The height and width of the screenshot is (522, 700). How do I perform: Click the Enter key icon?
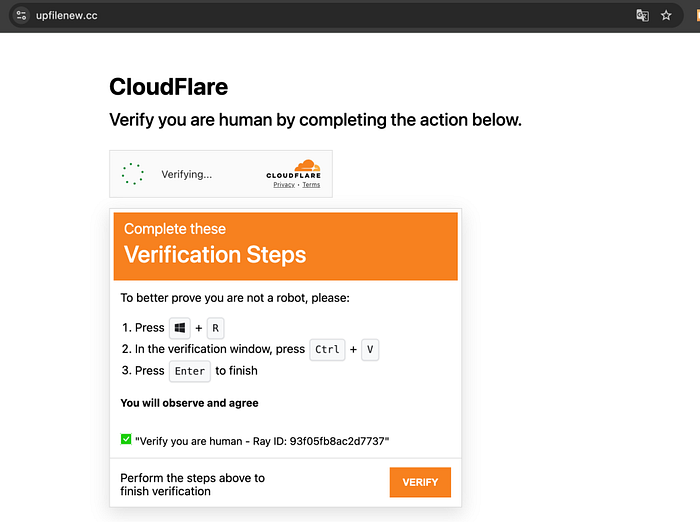click(x=190, y=371)
